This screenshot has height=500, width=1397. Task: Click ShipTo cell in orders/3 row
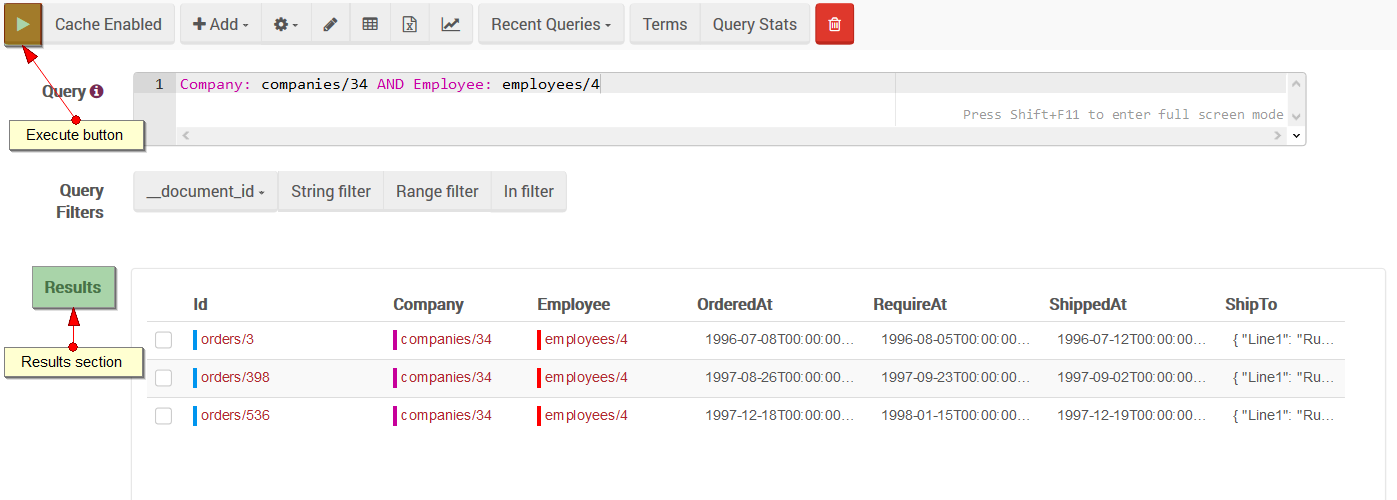tap(1284, 340)
